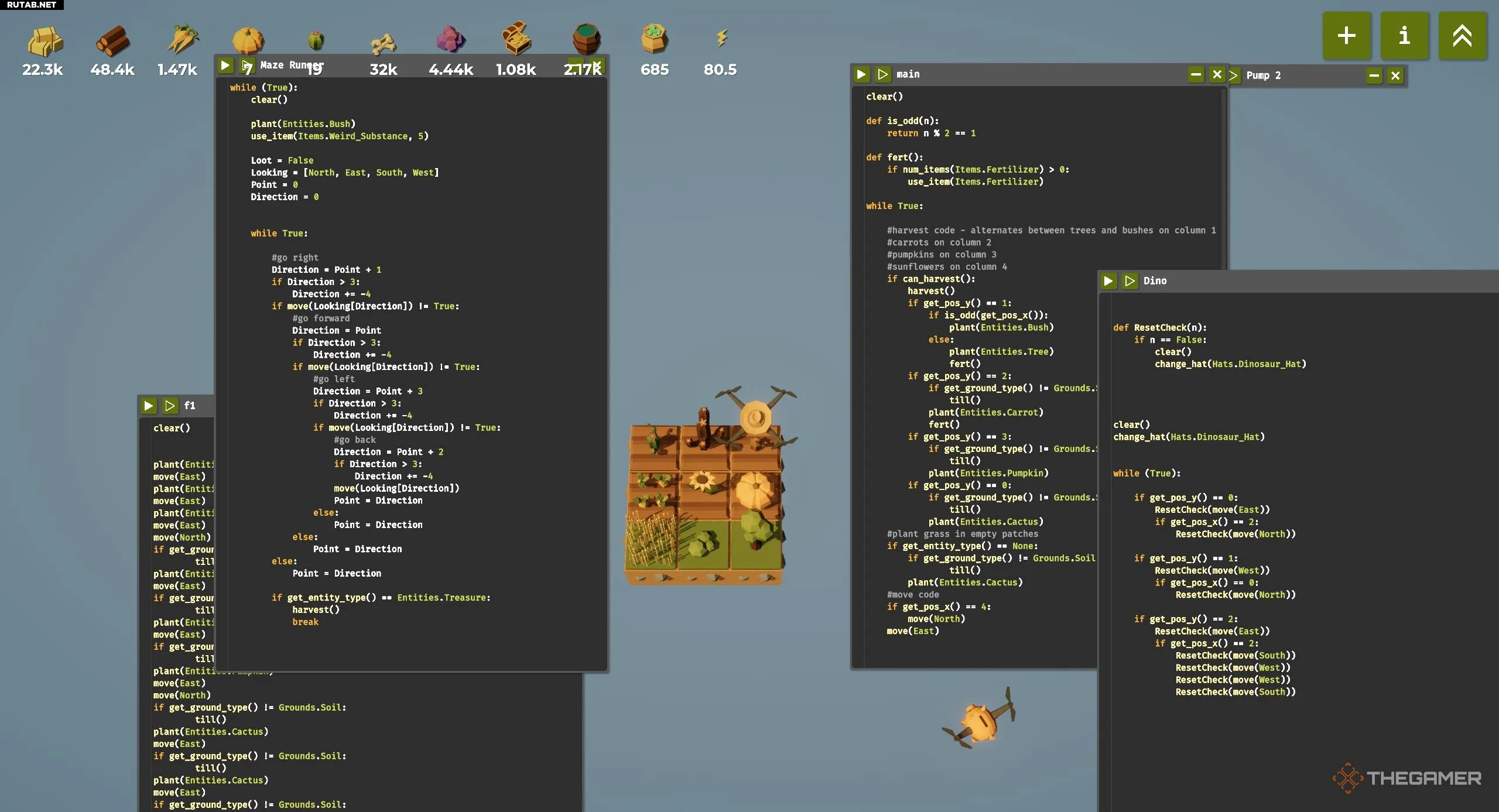This screenshot has width=1499, height=812.
Task: Step through the f1 script
Action: (170, 406)
